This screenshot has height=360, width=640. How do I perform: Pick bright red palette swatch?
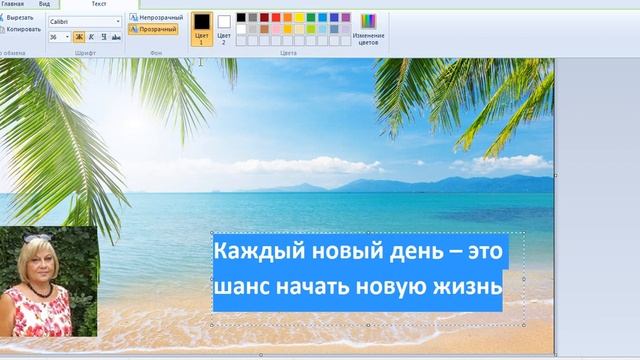[x=276, y=18]
